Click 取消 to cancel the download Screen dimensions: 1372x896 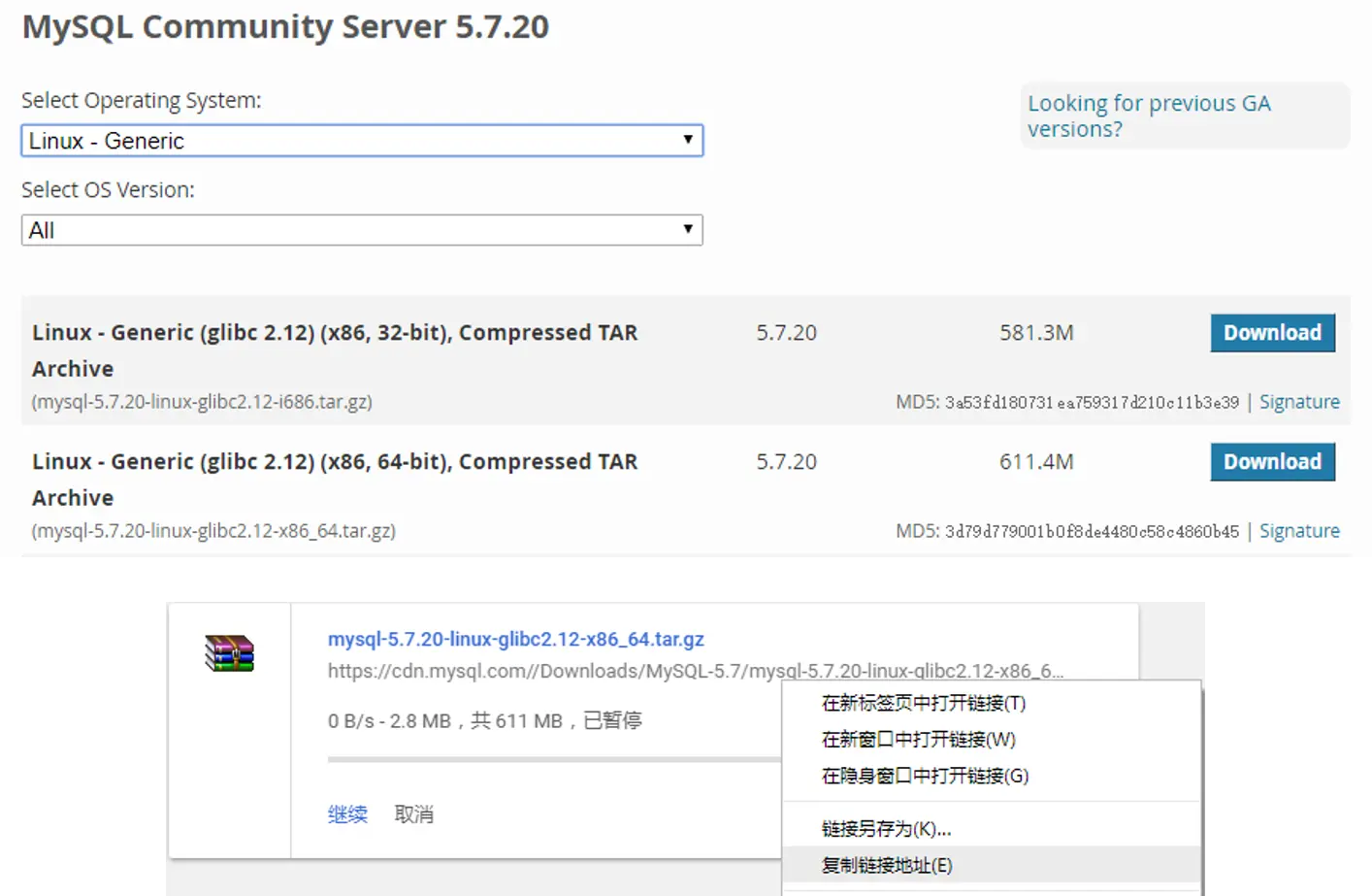click(x=414, y=814)
